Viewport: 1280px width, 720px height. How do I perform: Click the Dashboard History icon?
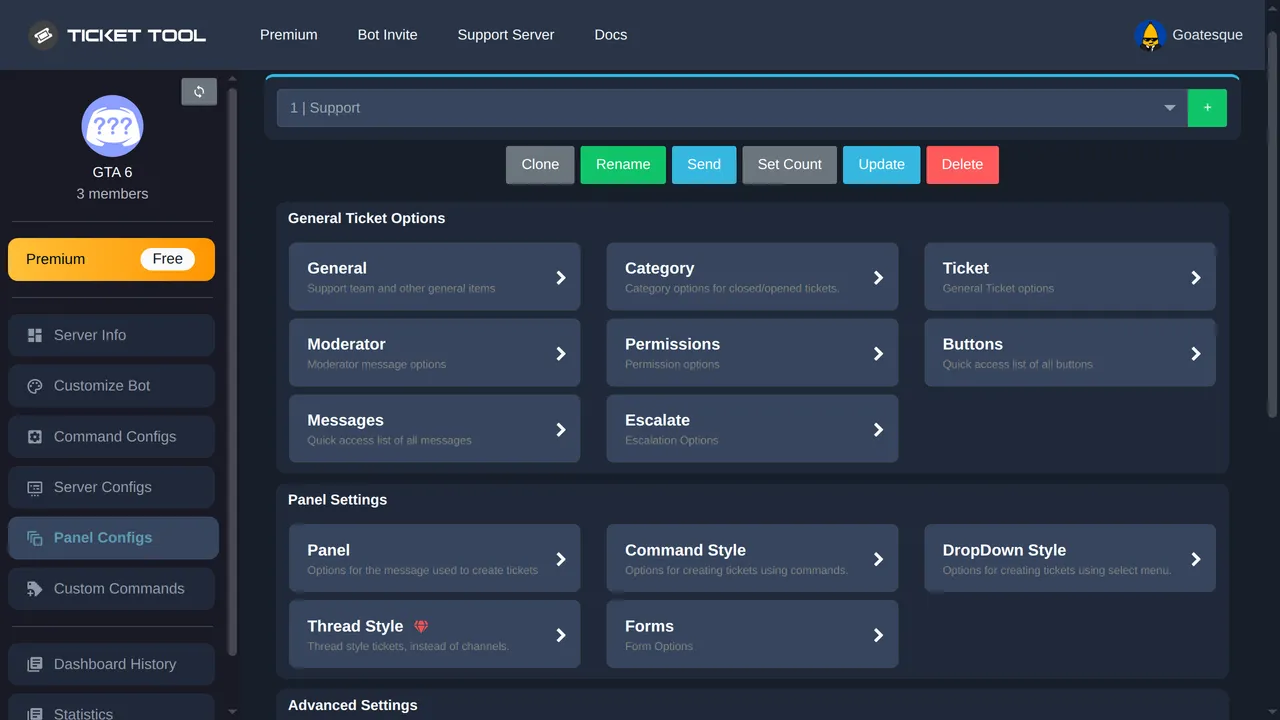pos(35,664)
